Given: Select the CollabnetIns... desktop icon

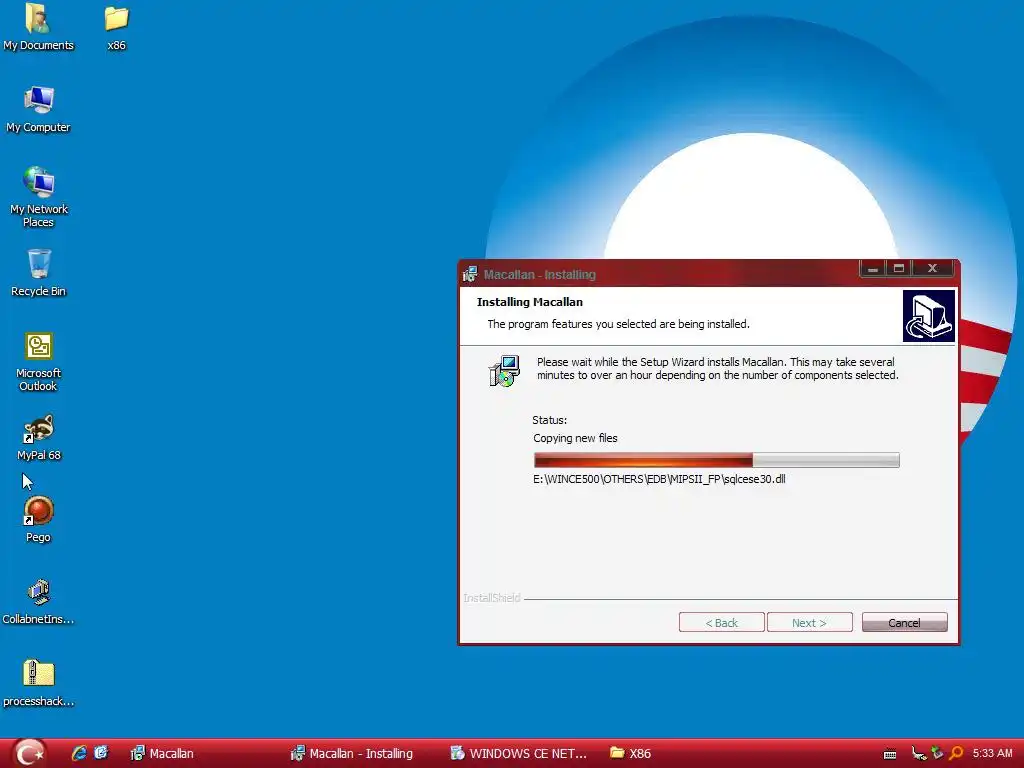Looking at the screenshot, I should click(x=39, y=601).
